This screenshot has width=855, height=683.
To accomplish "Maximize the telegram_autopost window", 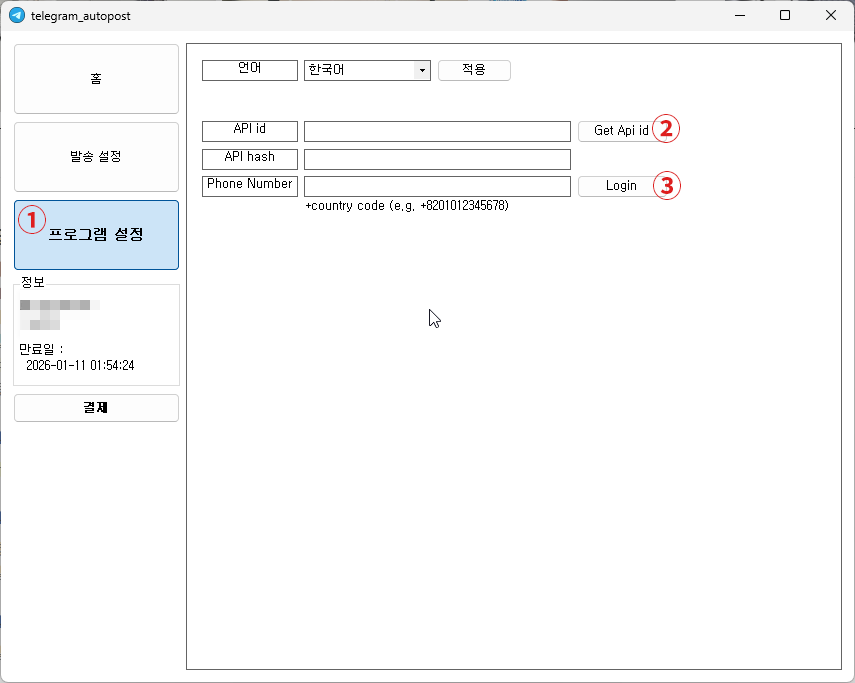I will point(784,15).
